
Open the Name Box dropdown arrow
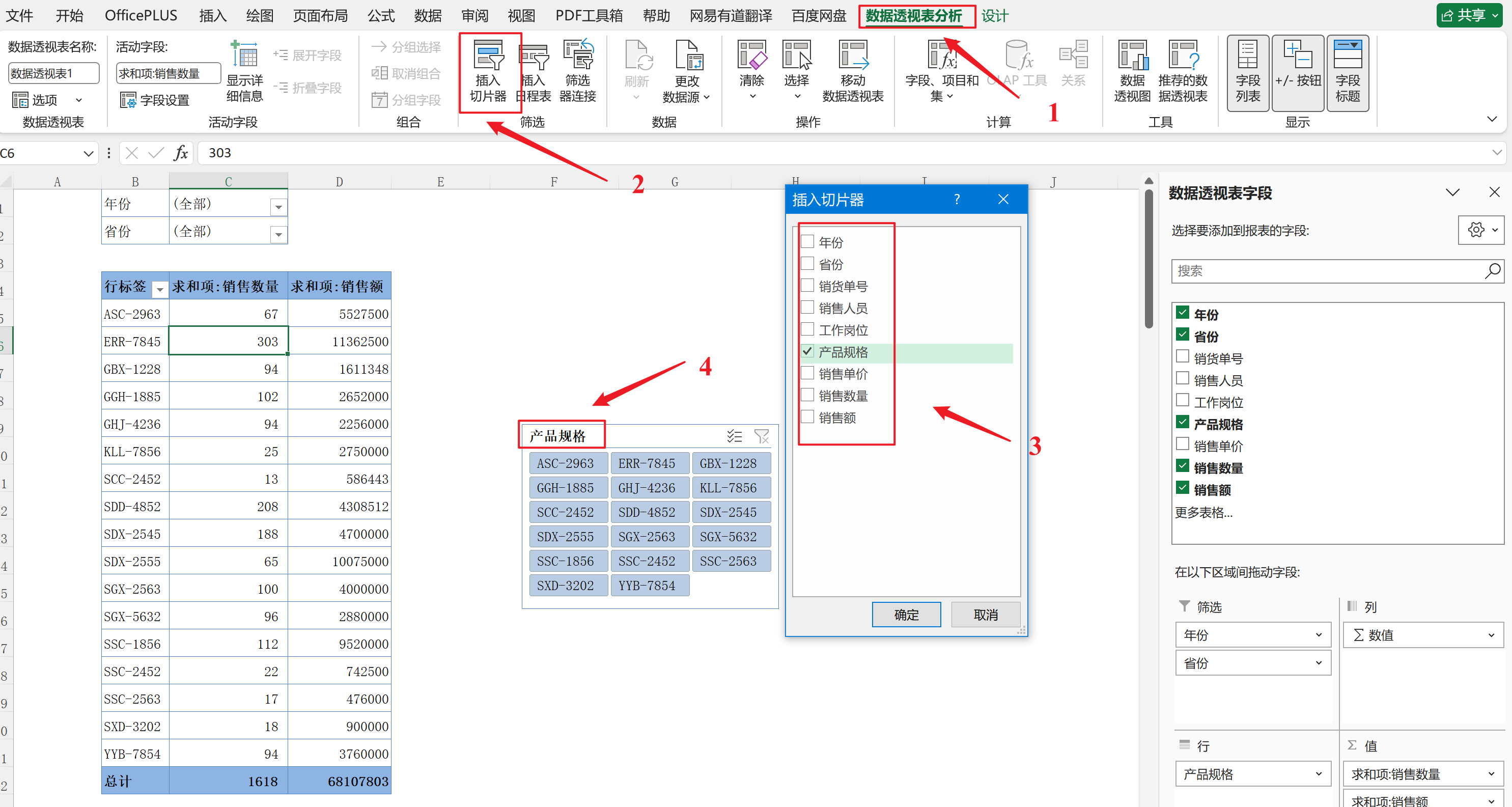tap(88, 154)
